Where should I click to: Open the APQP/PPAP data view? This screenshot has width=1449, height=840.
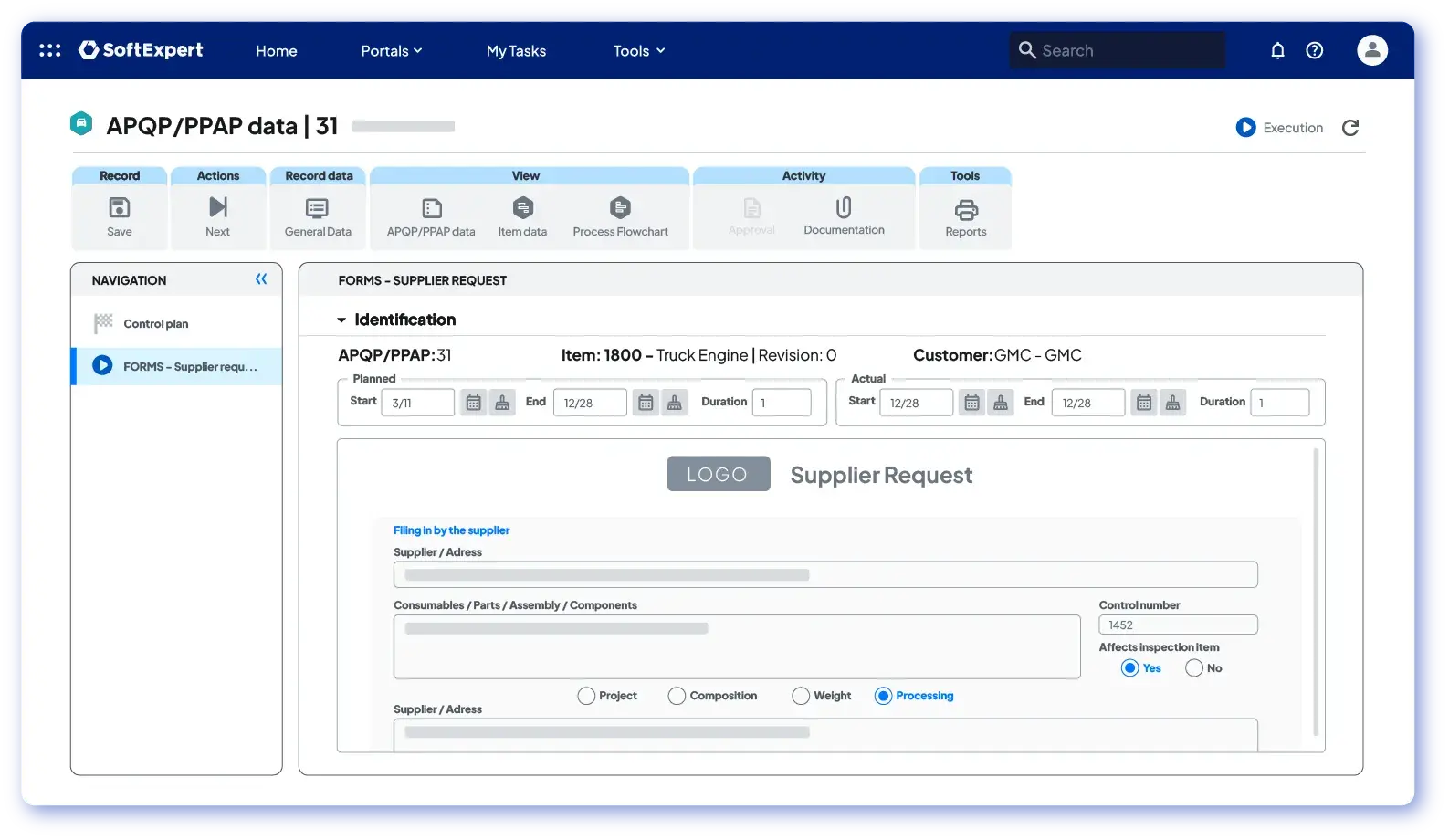click(x=431, y=216)
